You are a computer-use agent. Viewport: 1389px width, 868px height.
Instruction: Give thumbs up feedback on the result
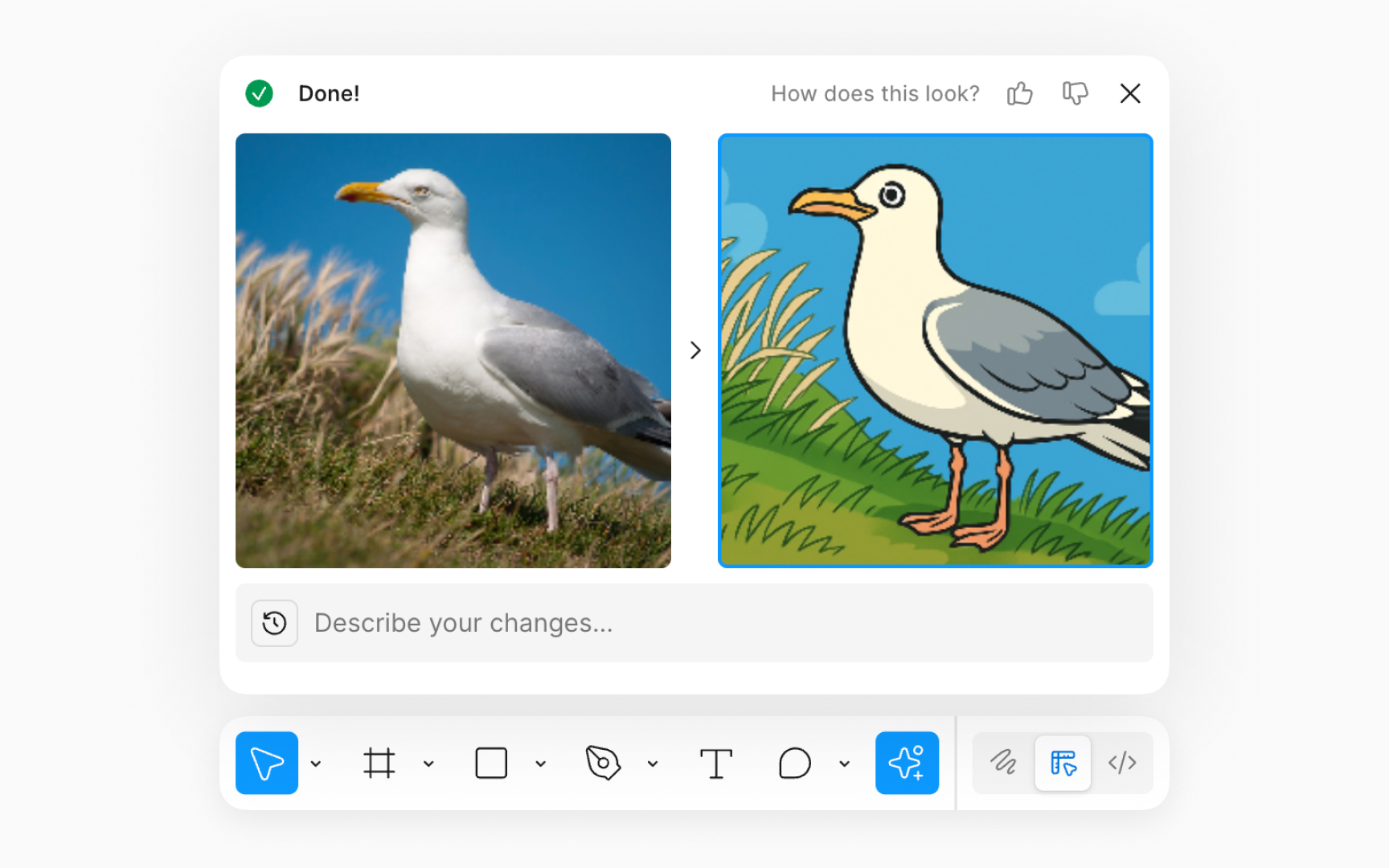[x=1019, y=93]
